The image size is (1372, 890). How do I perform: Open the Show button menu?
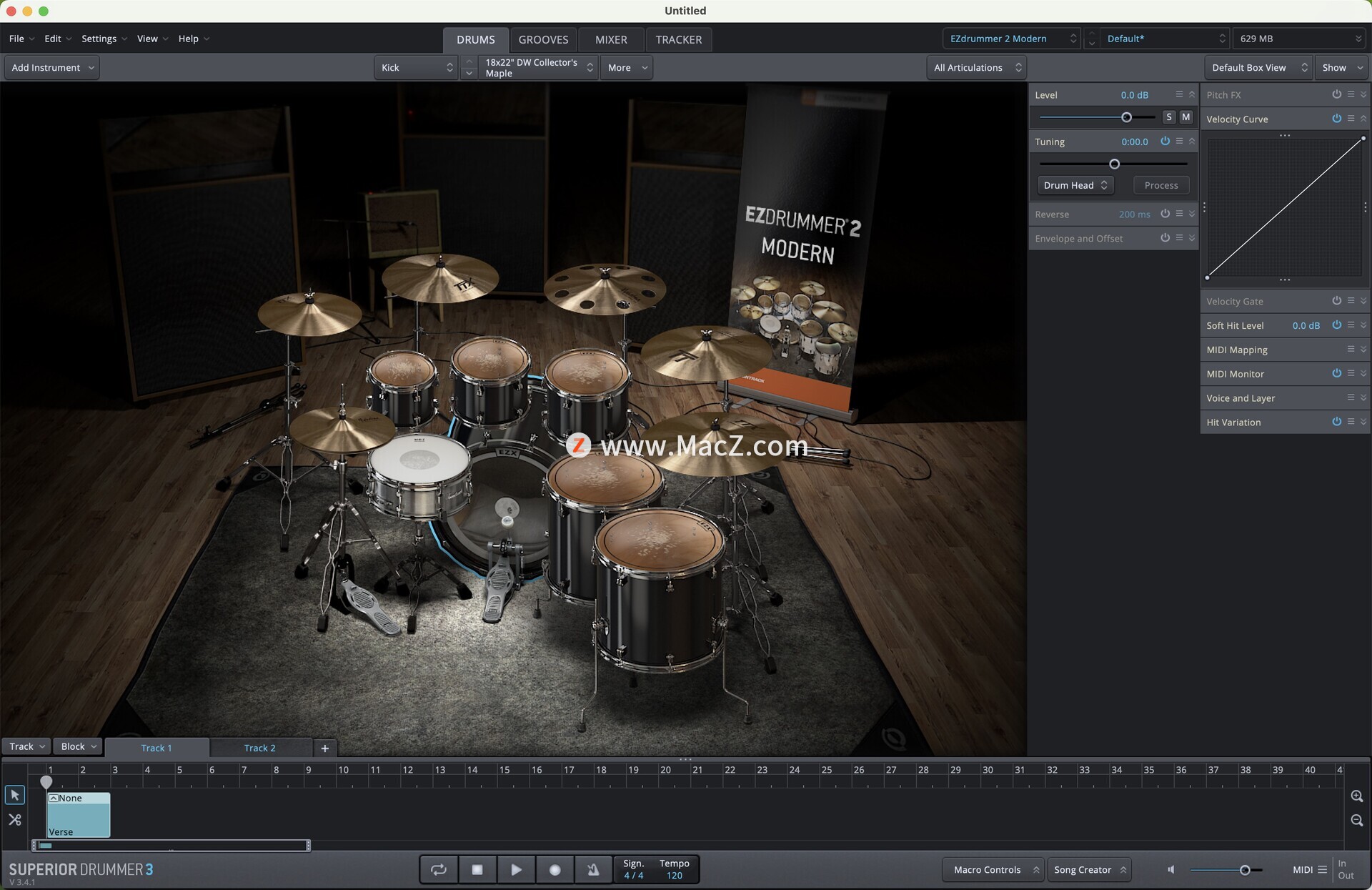[x=1341, y=67]
